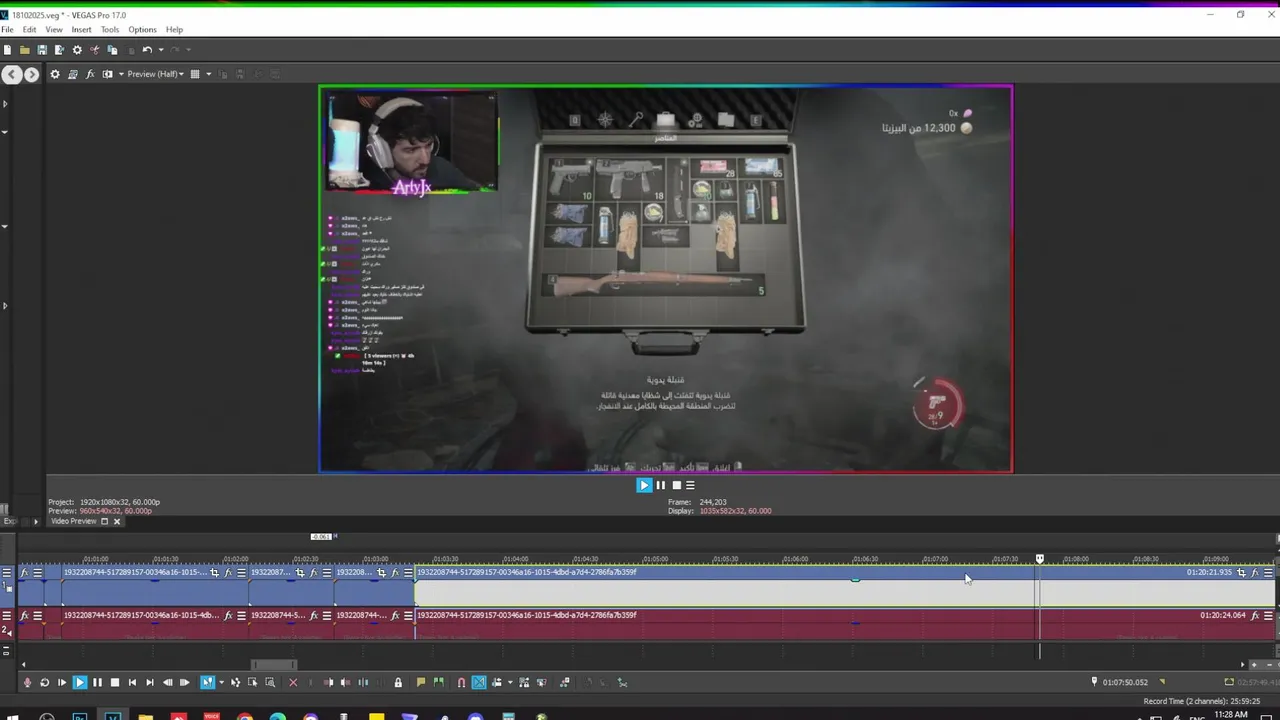Open overlays grid dropdown arrow
Viewport: 1280px width, 720px height.
tap(208, 74)
